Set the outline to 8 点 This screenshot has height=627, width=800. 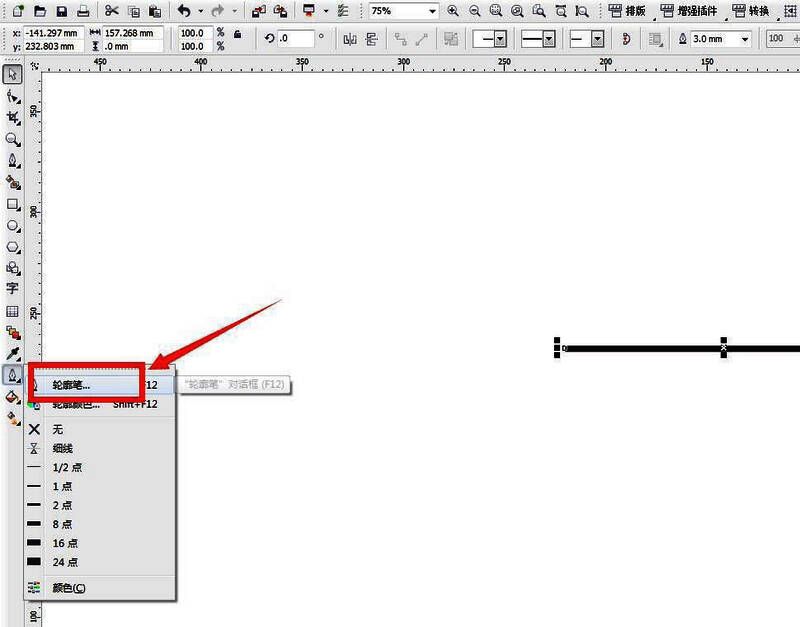62,524
